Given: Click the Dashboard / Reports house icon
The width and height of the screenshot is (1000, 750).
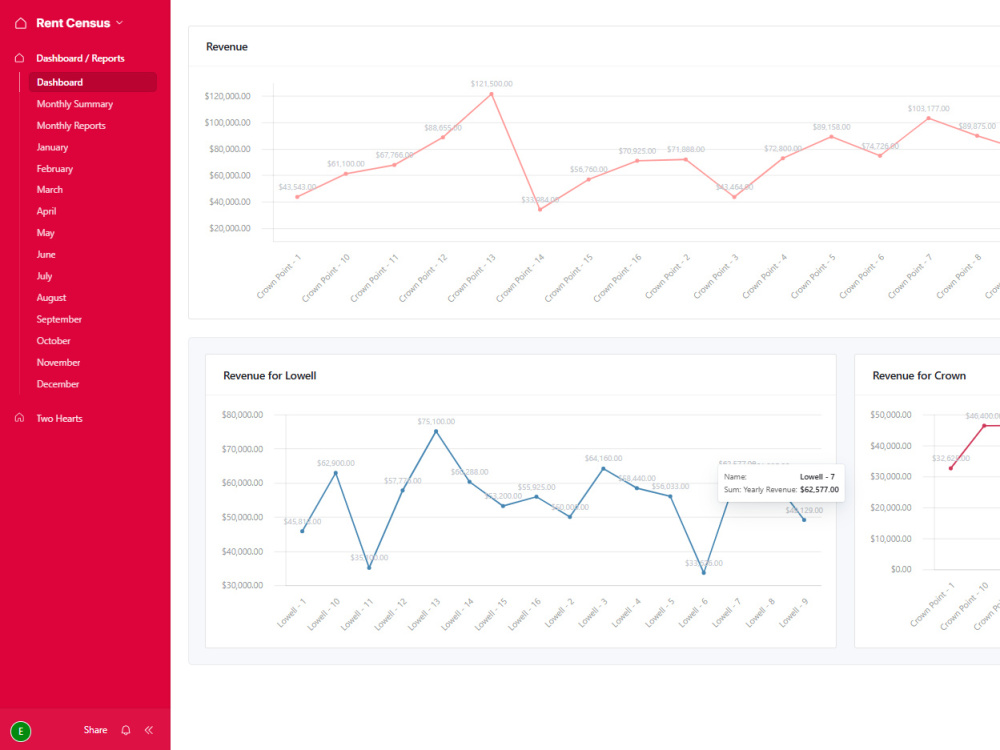Looking at the screenshot, I should [x=20, y=58].
